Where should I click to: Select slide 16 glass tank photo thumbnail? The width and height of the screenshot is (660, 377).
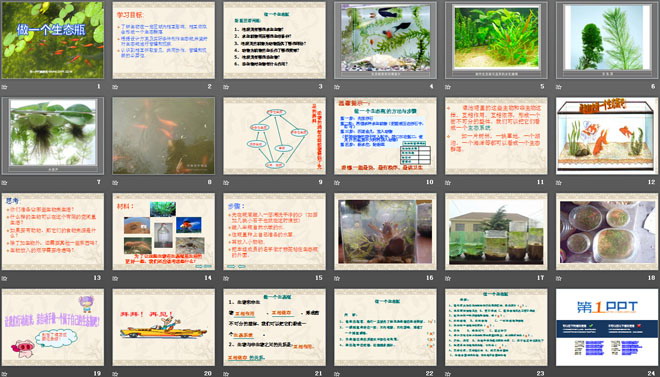point(386,231)
